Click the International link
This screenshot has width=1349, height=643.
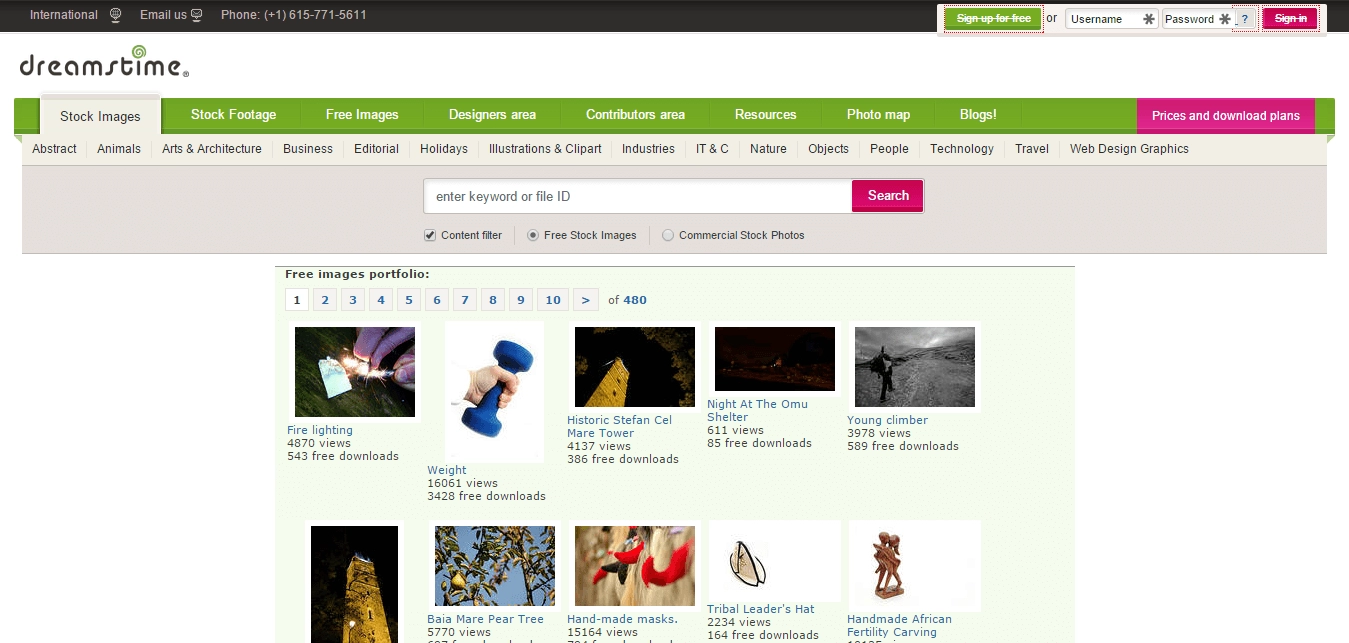[x=64, y=15]
